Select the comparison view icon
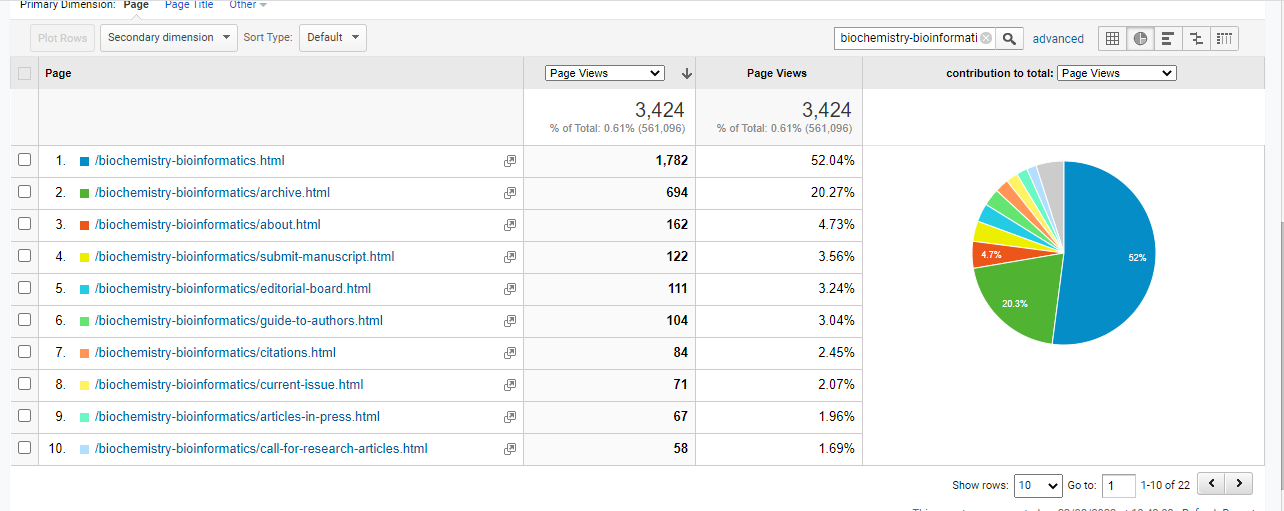Screen dimensions: 1284x511 pos(1195,39)
